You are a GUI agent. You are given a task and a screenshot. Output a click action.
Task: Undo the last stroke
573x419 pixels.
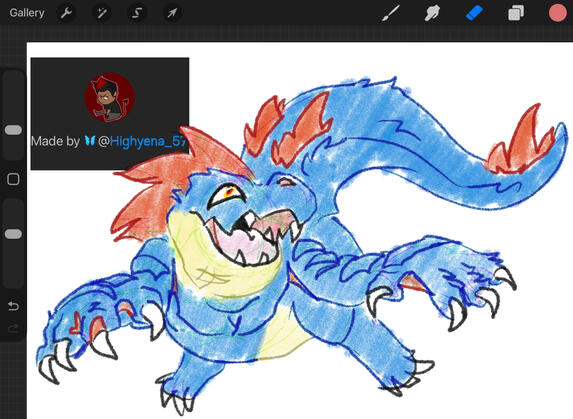(x=13, y=305)
